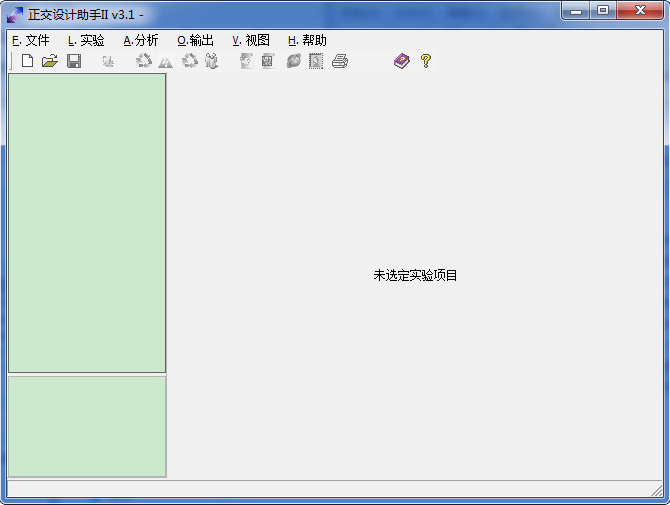Click the grayed triangle warning icon
The width and height of the screenshot is (670, 505).
(x=165, y=61)
